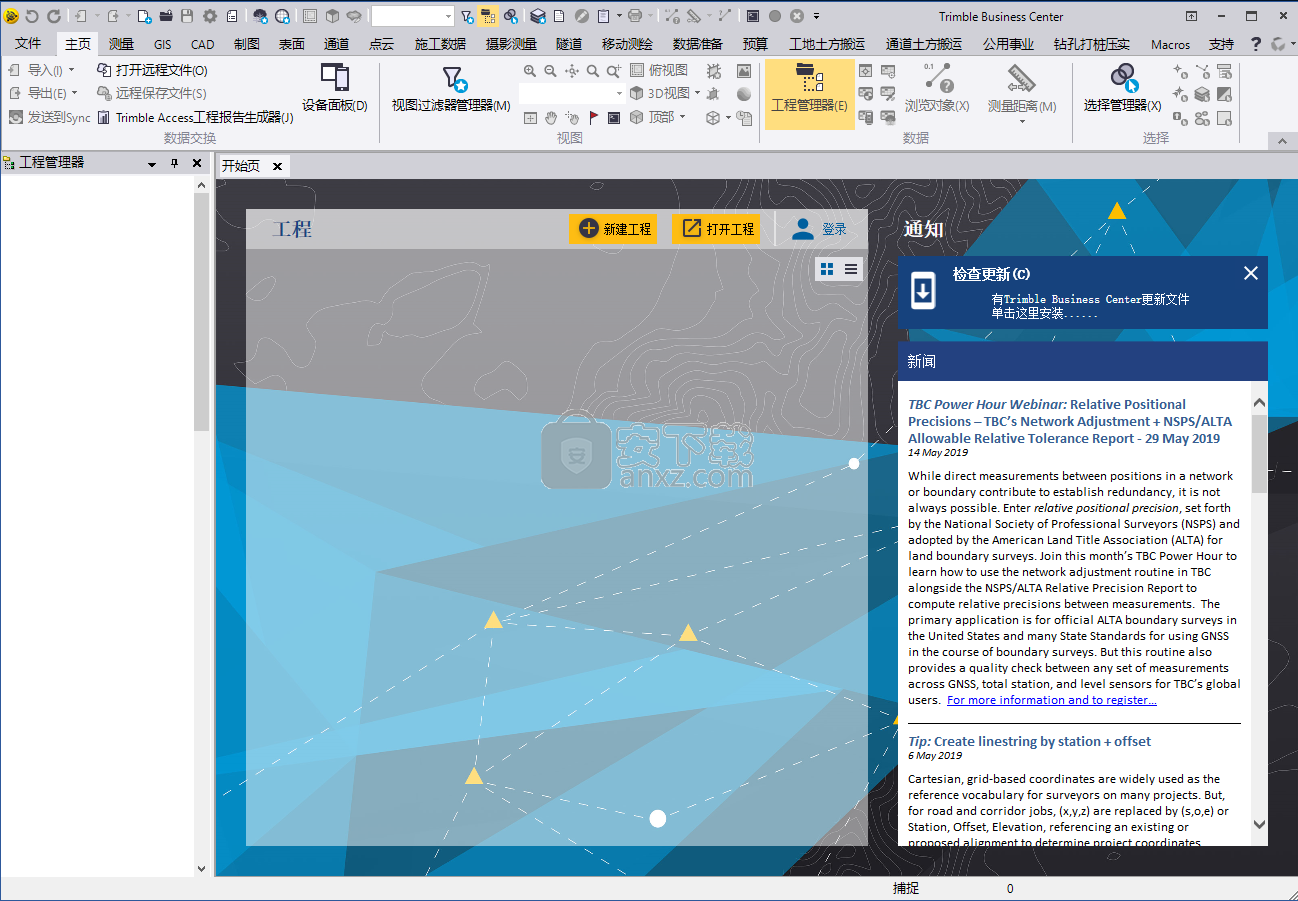The image size is (1298, 901).
Task: Click the news panel scrollbar down arrow
Action: click(x=1259, y=824)
